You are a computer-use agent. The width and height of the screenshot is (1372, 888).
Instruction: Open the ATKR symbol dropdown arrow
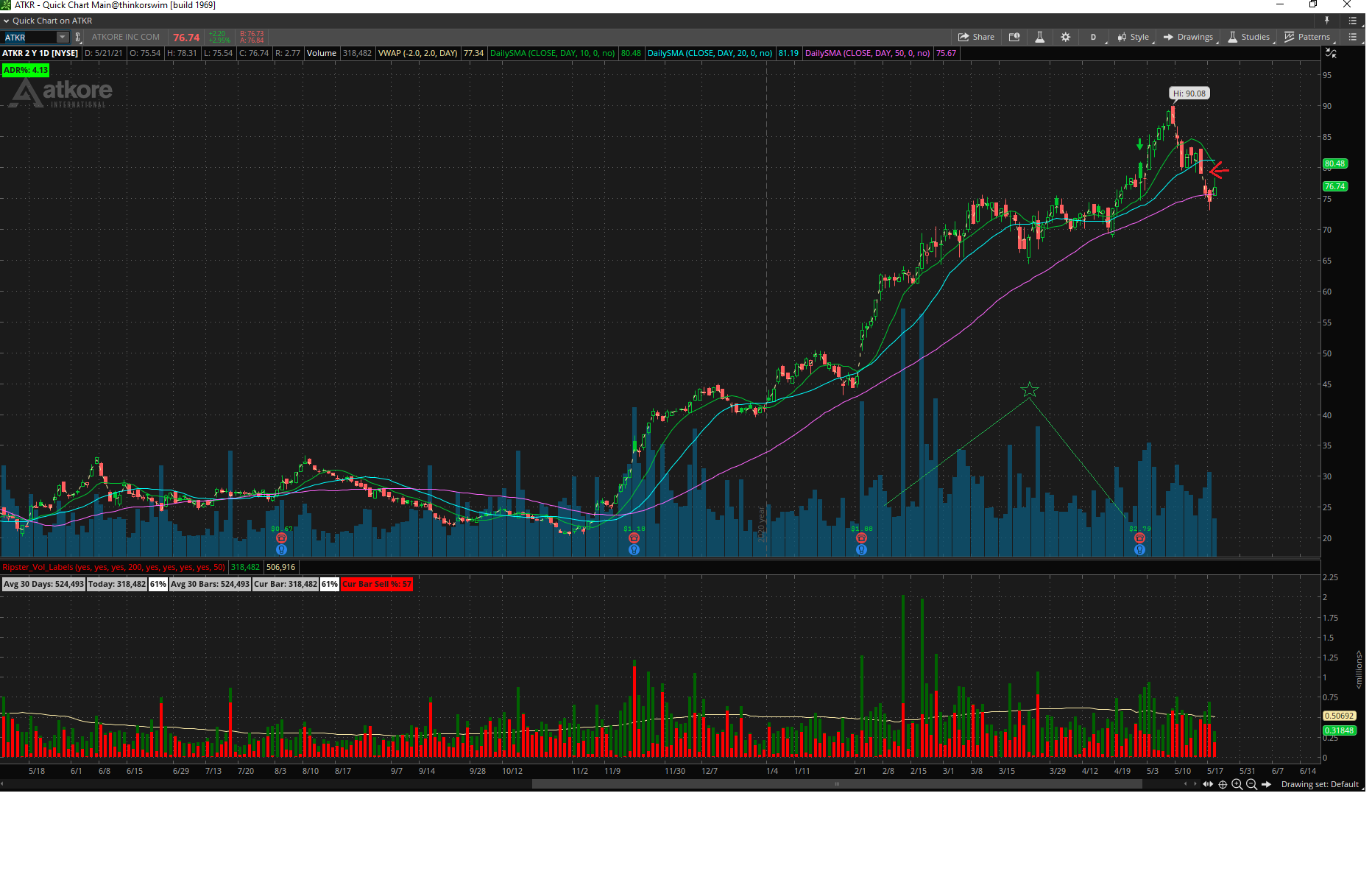coord(63,37)
